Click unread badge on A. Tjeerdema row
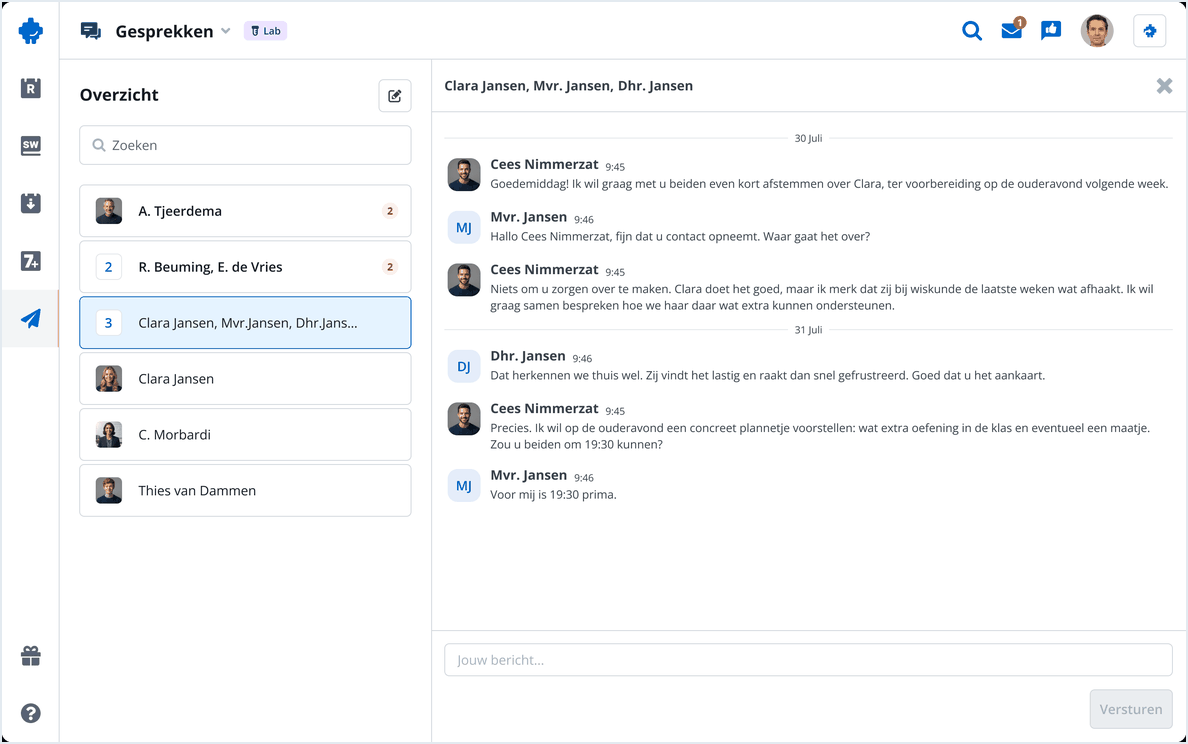This screenshot has width=1188, height=744. point(390,211)
